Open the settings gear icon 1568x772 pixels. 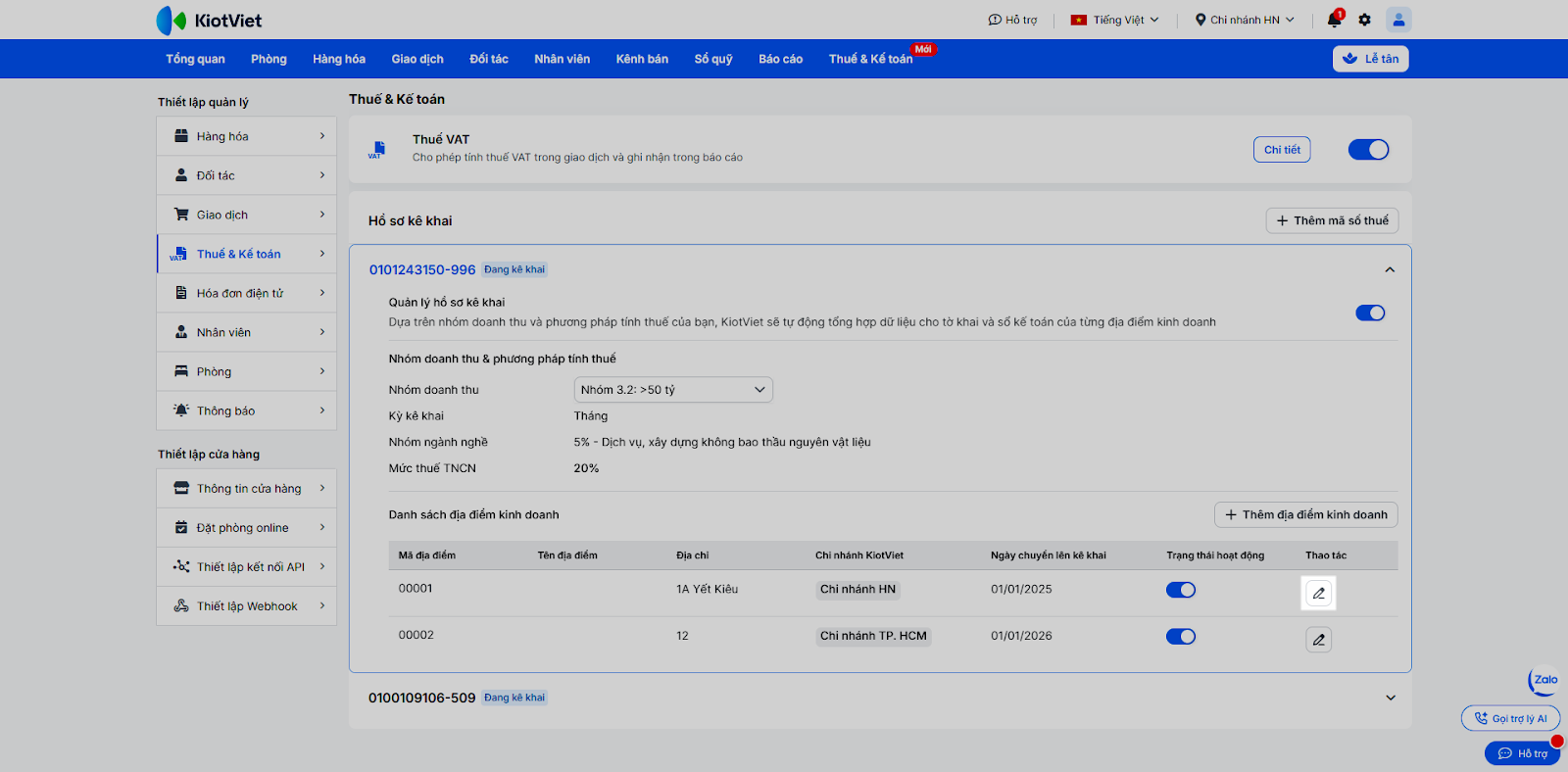[x=1364, y=20]
